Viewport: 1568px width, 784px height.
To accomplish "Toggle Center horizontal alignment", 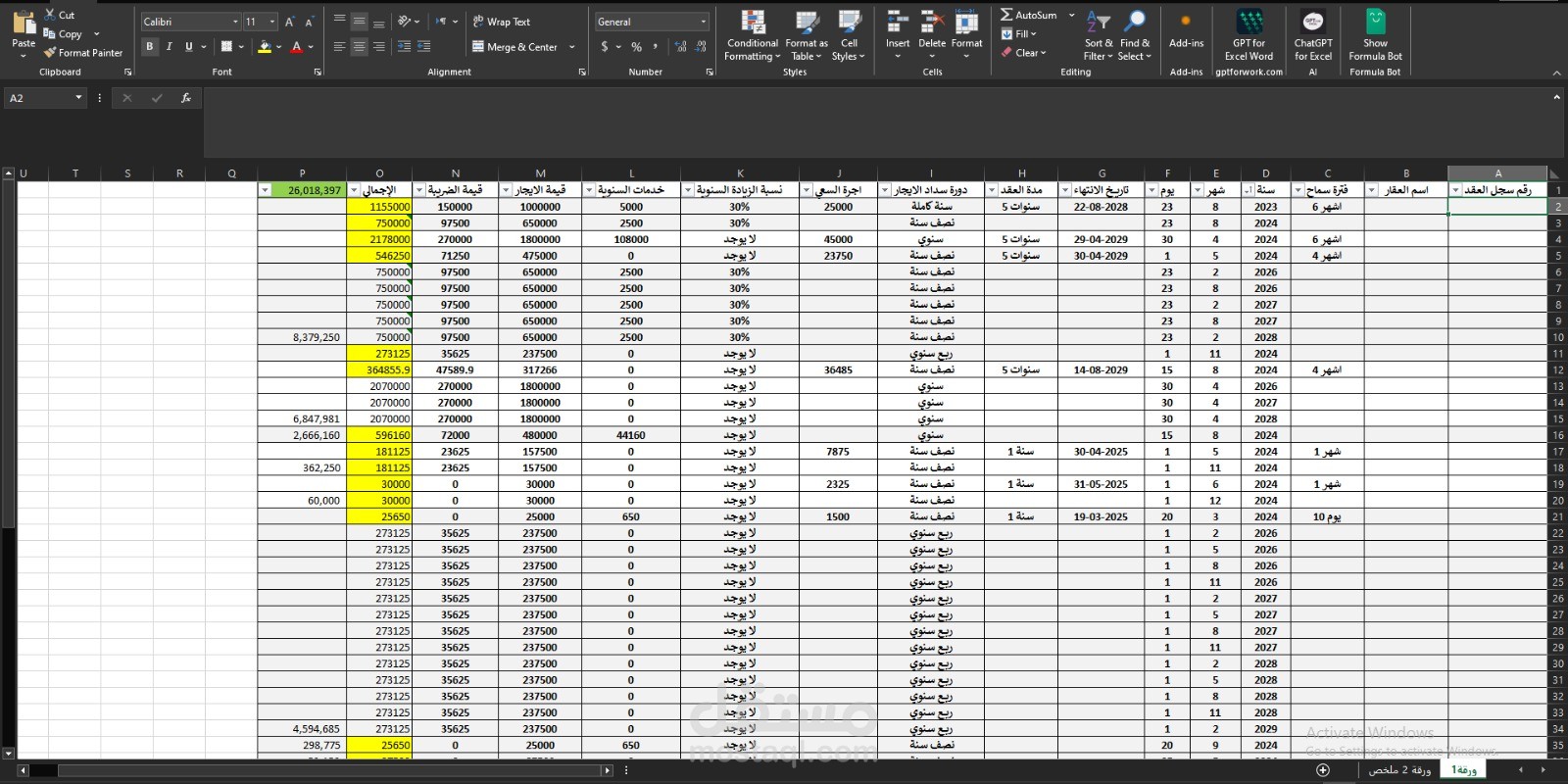I will click(x=360, y=46).
